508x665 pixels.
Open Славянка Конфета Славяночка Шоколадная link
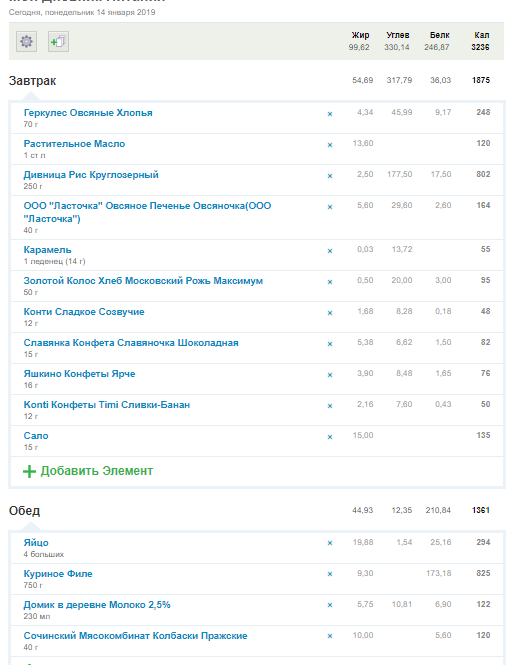point(131,343)
